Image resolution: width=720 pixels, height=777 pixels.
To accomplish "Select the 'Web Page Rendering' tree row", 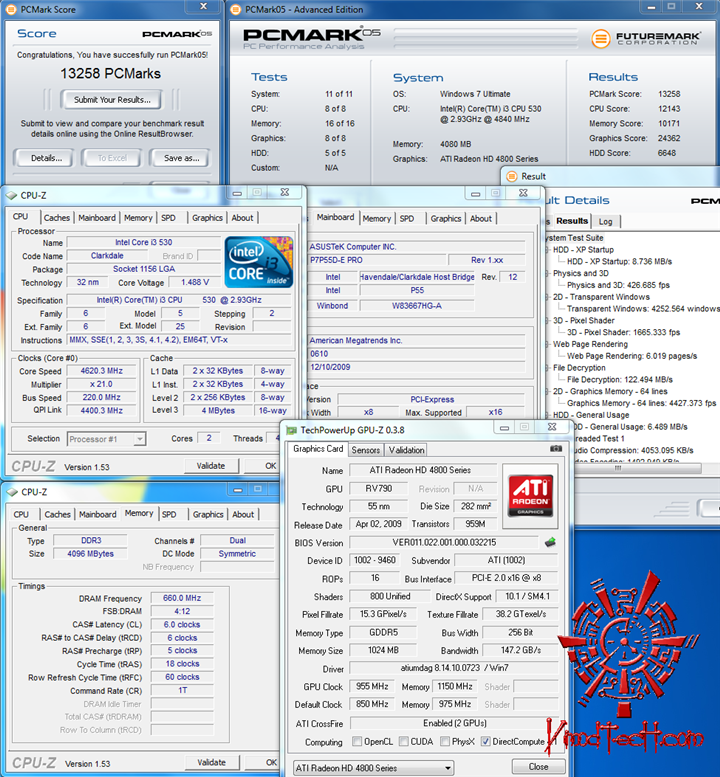I will pos(590,344).
